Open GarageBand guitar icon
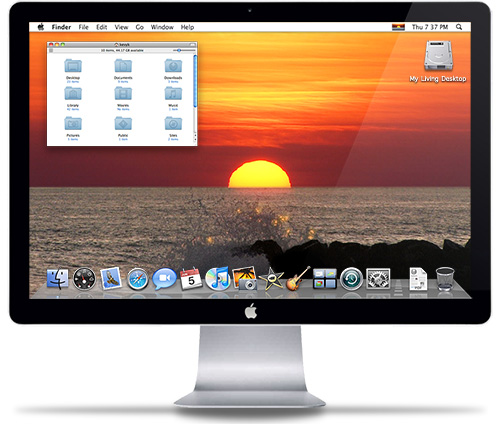500x424 pixels. click(298, 279)
